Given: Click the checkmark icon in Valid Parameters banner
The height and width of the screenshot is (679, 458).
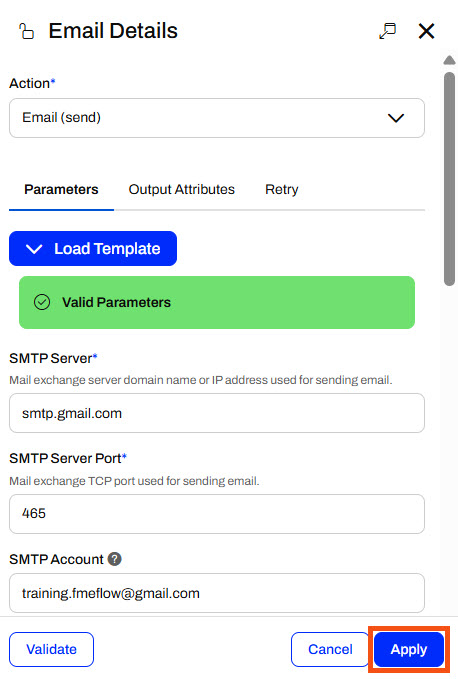Looking at the screenshot, I should [42, 302].
